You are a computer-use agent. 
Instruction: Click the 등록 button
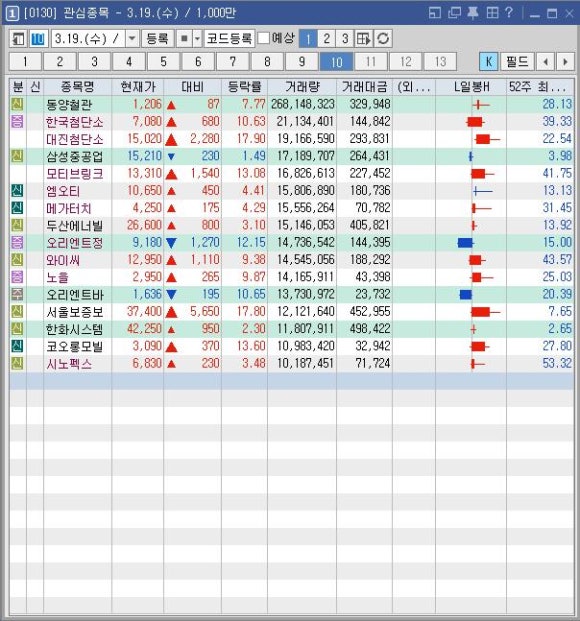tap(158, 39)
